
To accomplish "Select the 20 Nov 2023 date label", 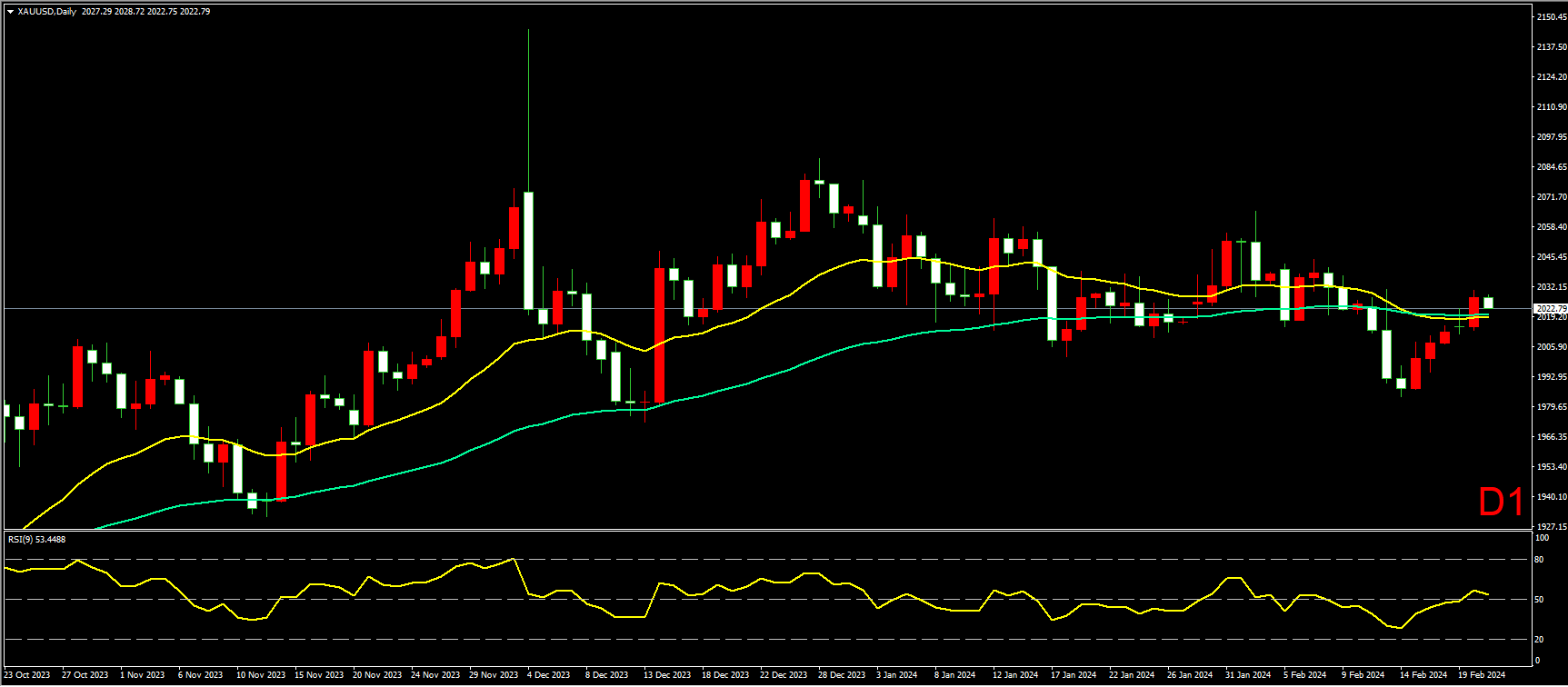I will tap(377, 675).
